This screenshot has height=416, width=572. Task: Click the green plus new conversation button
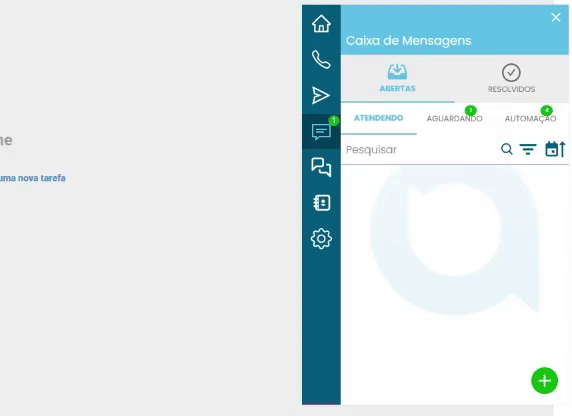[545, 381]
